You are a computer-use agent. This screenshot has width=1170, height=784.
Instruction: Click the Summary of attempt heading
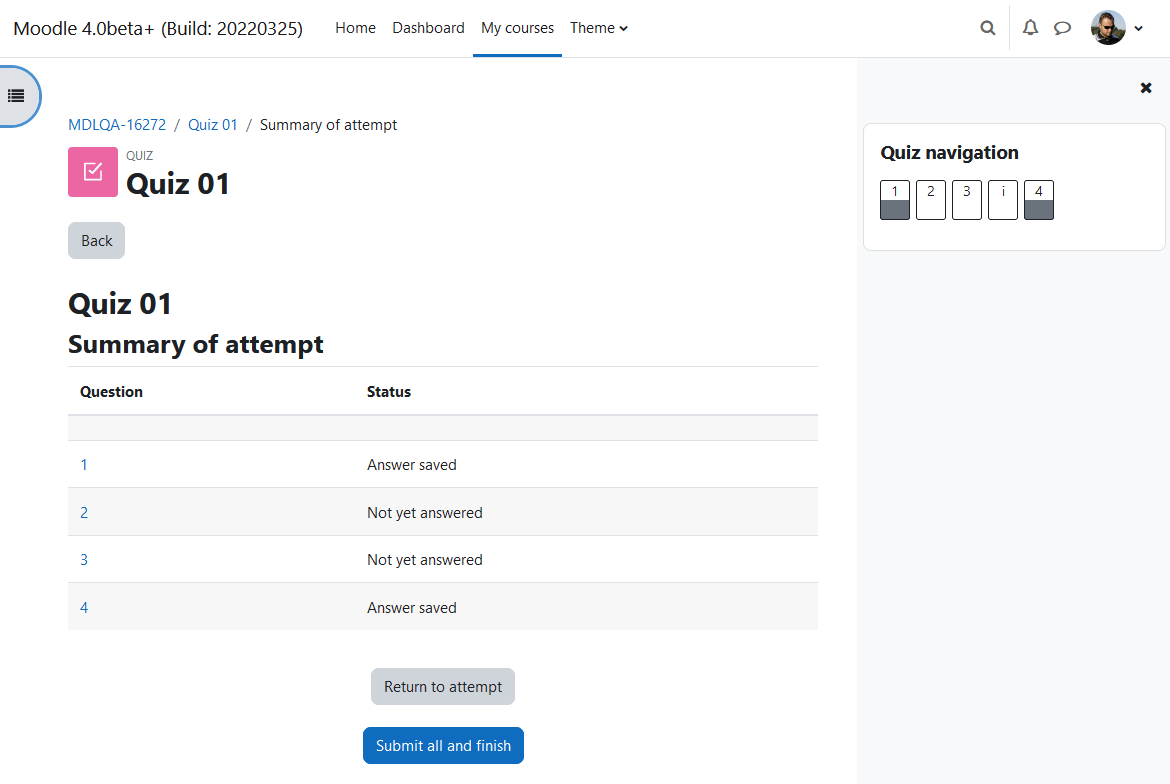point(195,344)
